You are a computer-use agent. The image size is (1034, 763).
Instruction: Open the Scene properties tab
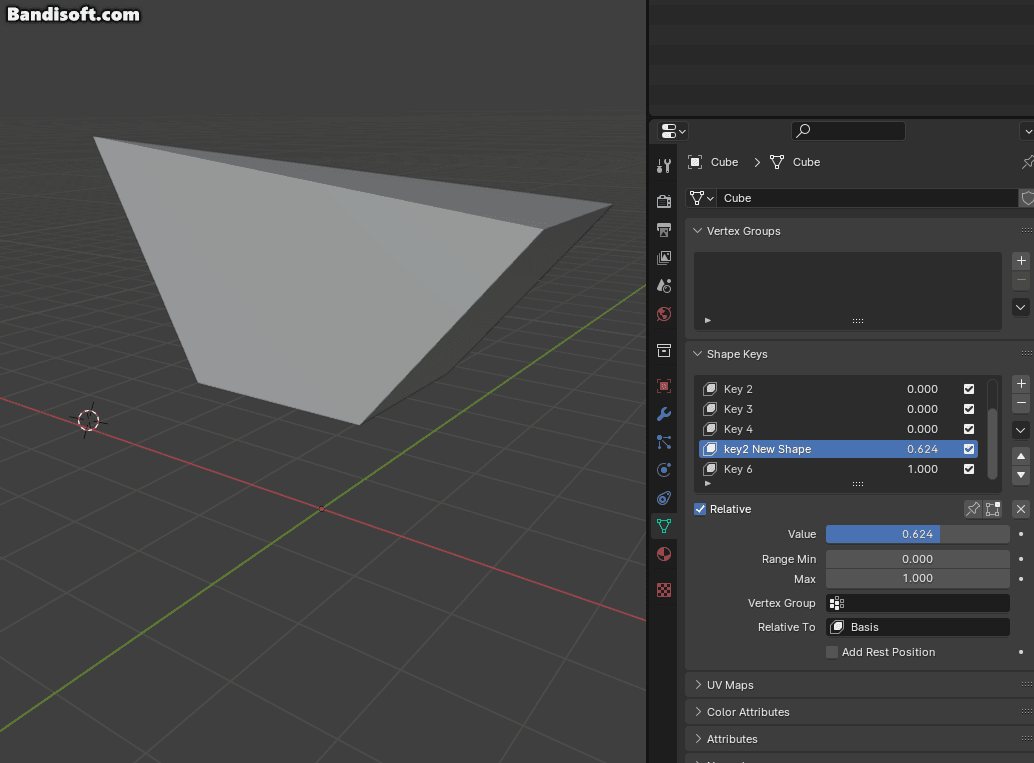[663, 286]
